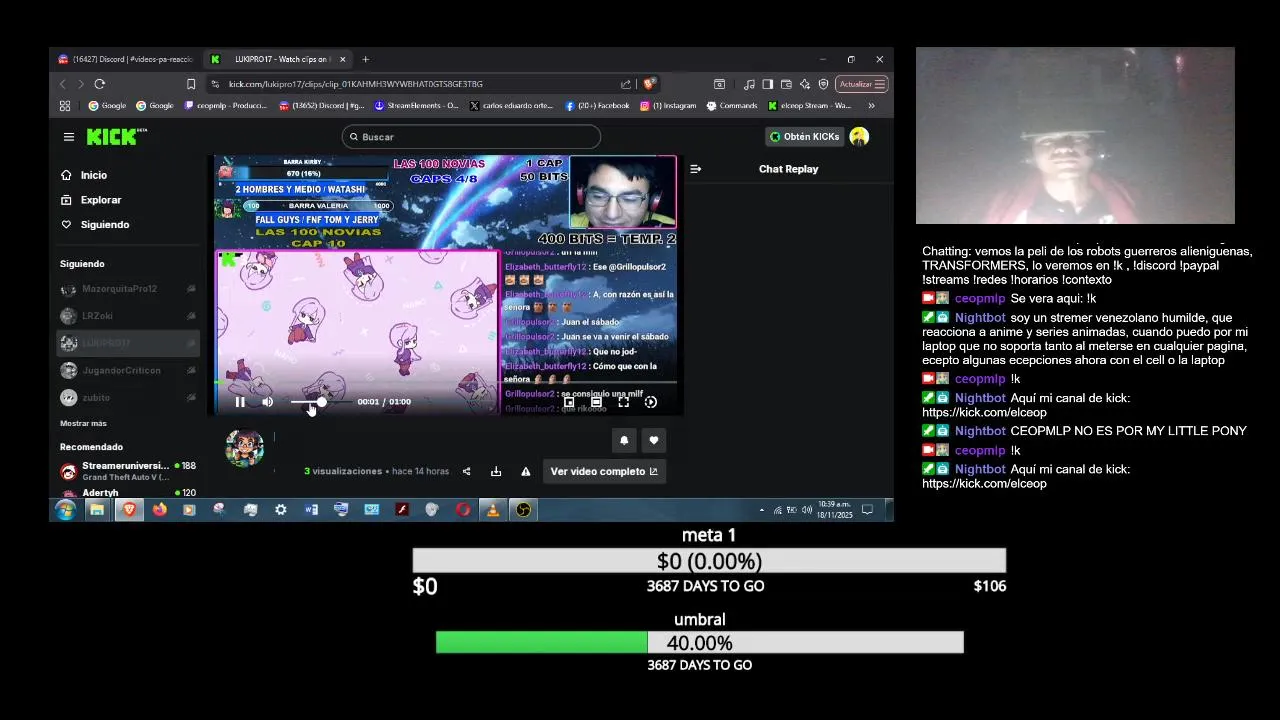Open a new browser tab
Viewport: 1280px width, 720px height.
coord(365,59)
